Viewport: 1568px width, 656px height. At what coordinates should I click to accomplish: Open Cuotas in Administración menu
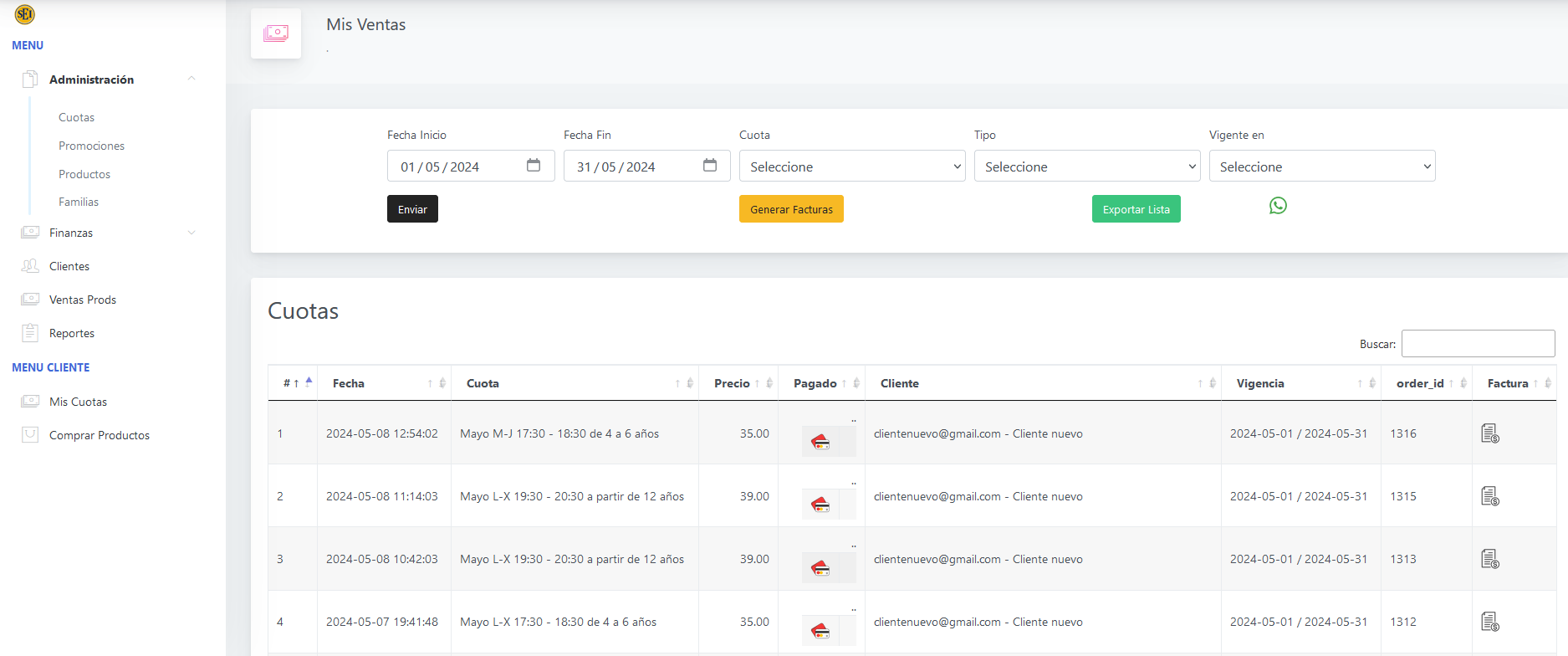click(x=76, y=117)
